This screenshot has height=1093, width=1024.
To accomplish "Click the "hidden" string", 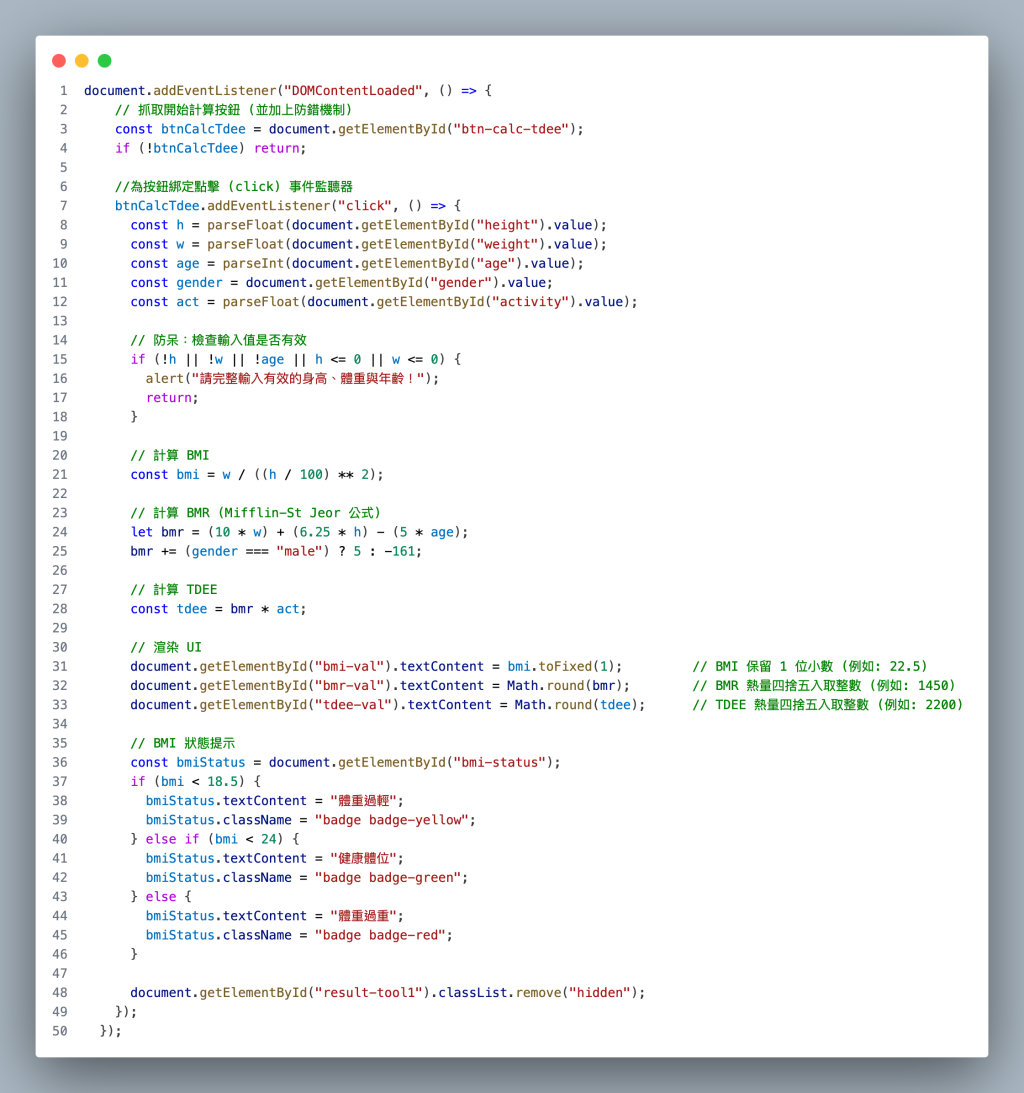I will click(600, 993).
